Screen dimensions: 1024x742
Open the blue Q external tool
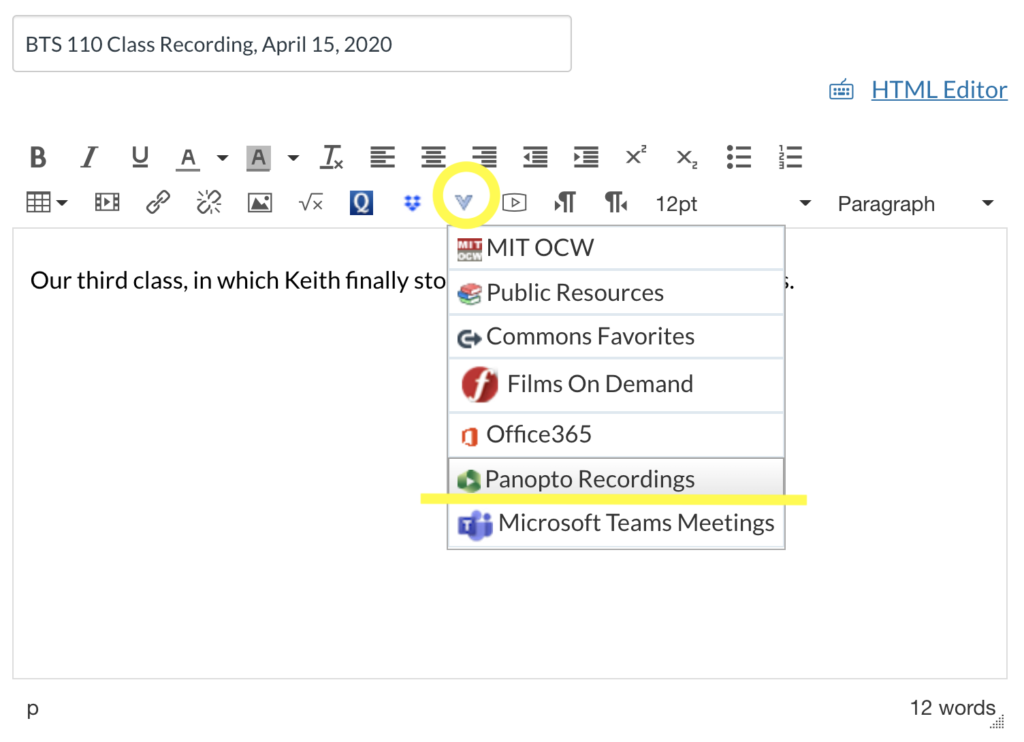click(361, 202)
